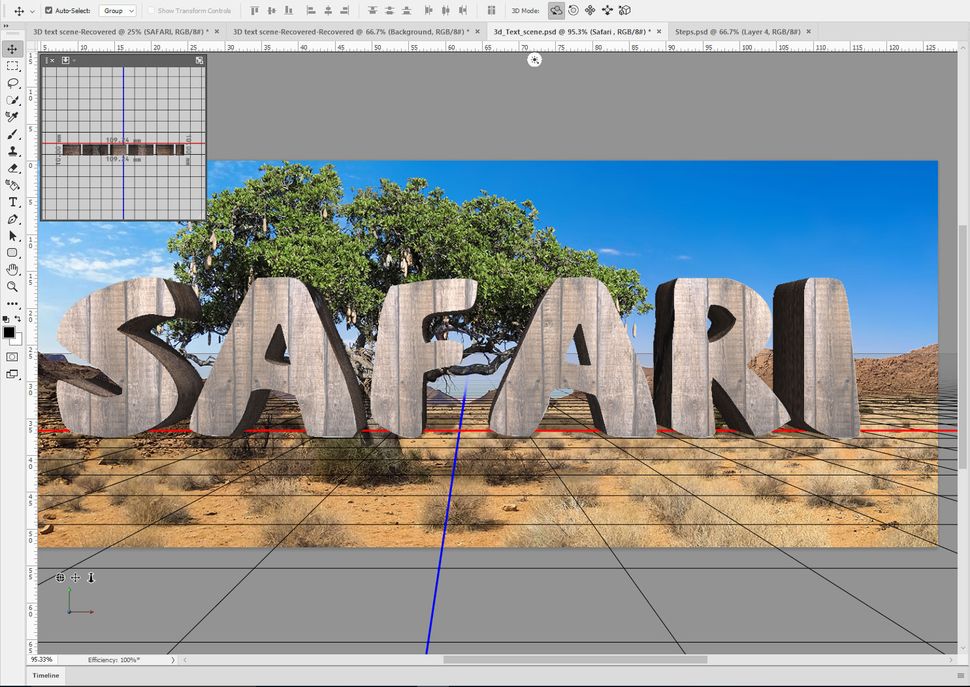
Task: Expand the Timeline panel
Action: 45,675
